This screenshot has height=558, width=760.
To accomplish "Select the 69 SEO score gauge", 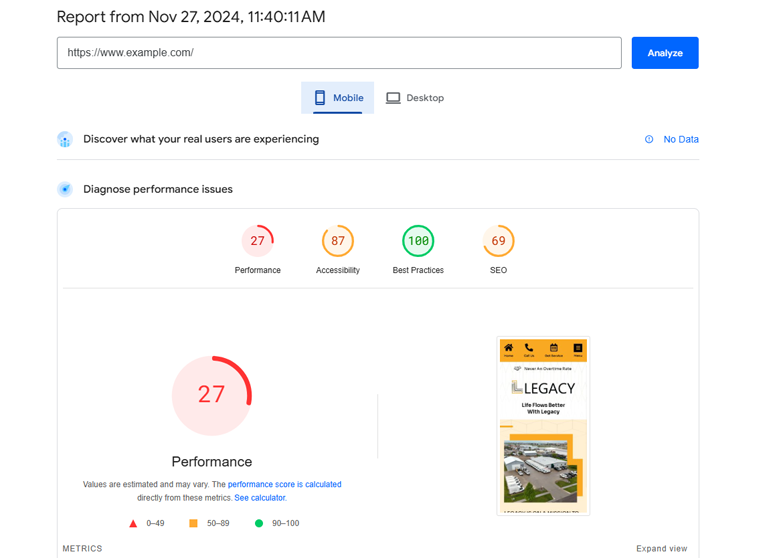I will (x=498, y=241).
